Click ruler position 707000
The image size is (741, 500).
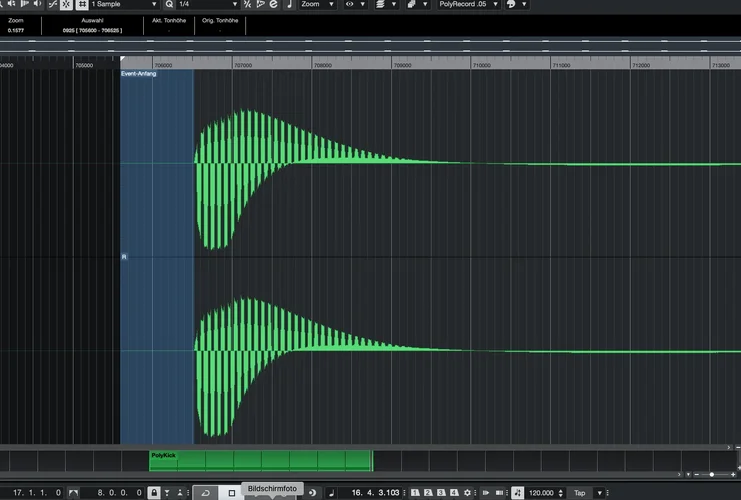243,65
